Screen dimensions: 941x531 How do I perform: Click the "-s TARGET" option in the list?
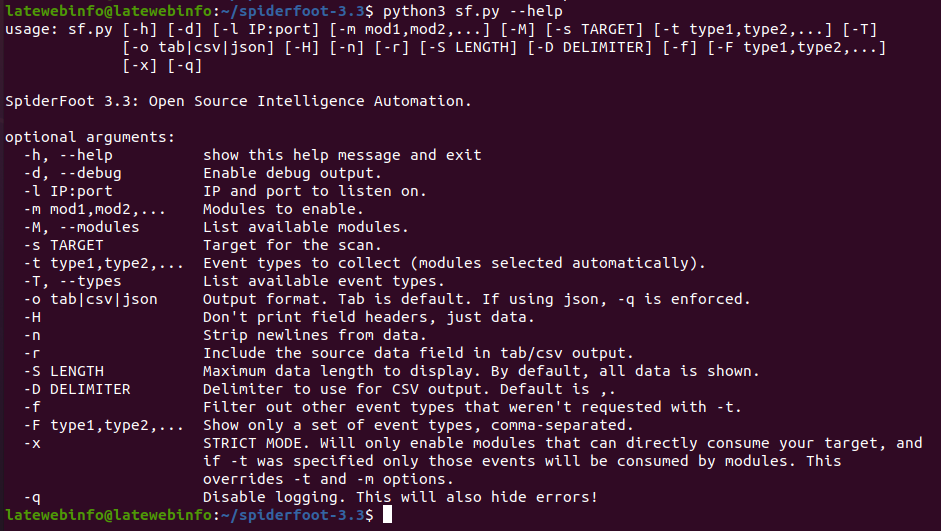click(x=63, y=245)
